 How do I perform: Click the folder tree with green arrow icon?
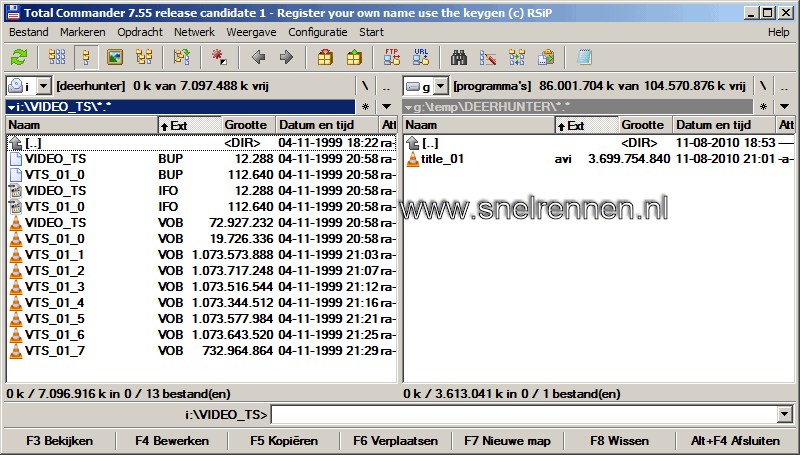(x=182, y=57)
